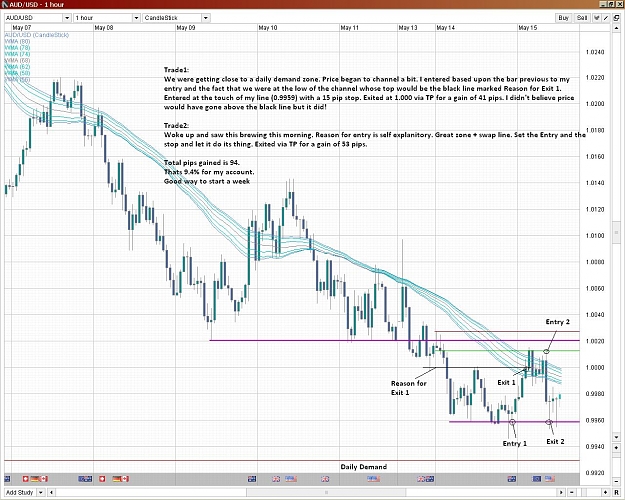Click the Buy button
Image resolution: width=625 pixels, height=500 pixels.
(564, 18)
